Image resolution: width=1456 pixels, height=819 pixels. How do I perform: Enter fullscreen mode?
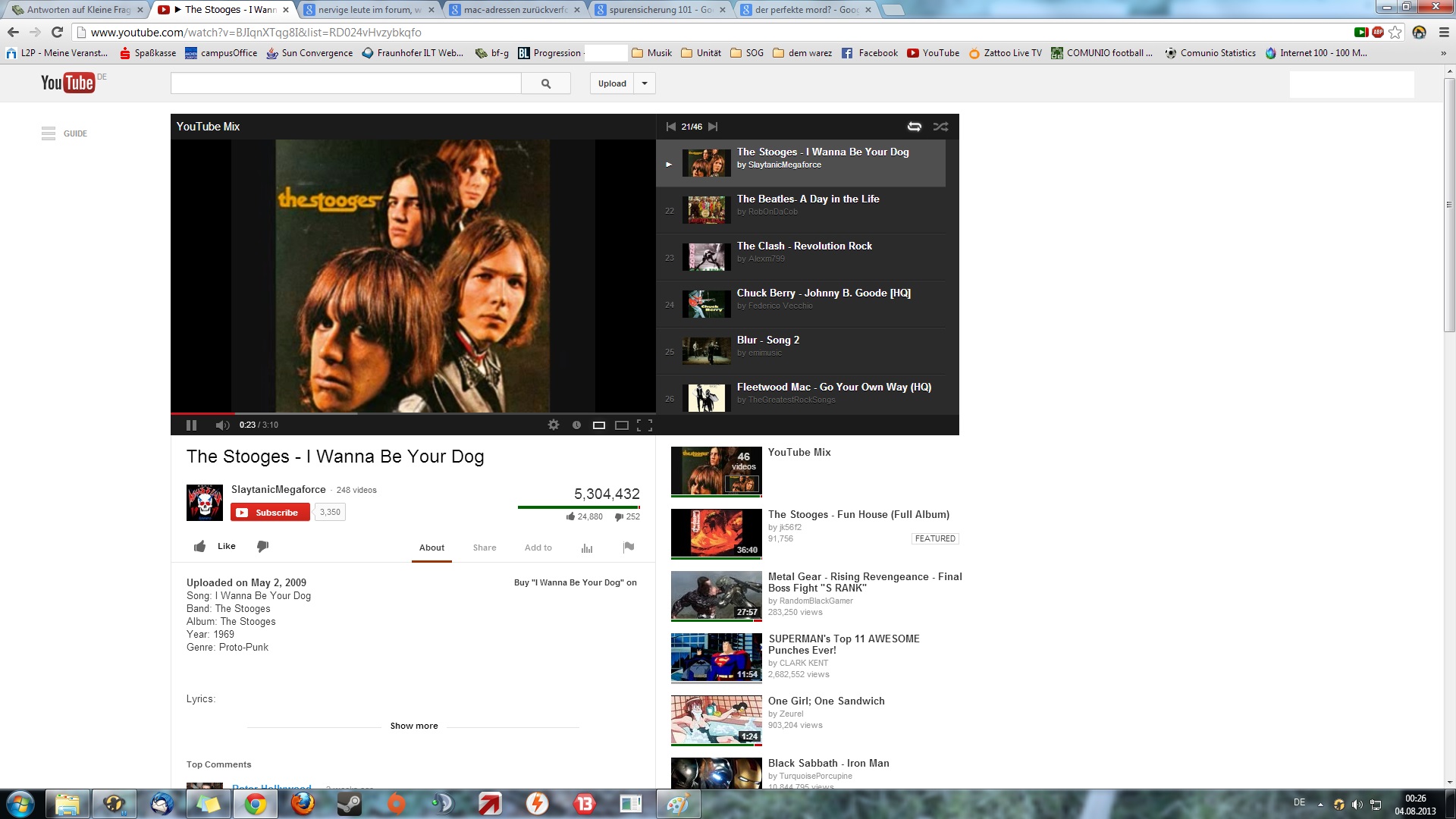coord(645,425)
